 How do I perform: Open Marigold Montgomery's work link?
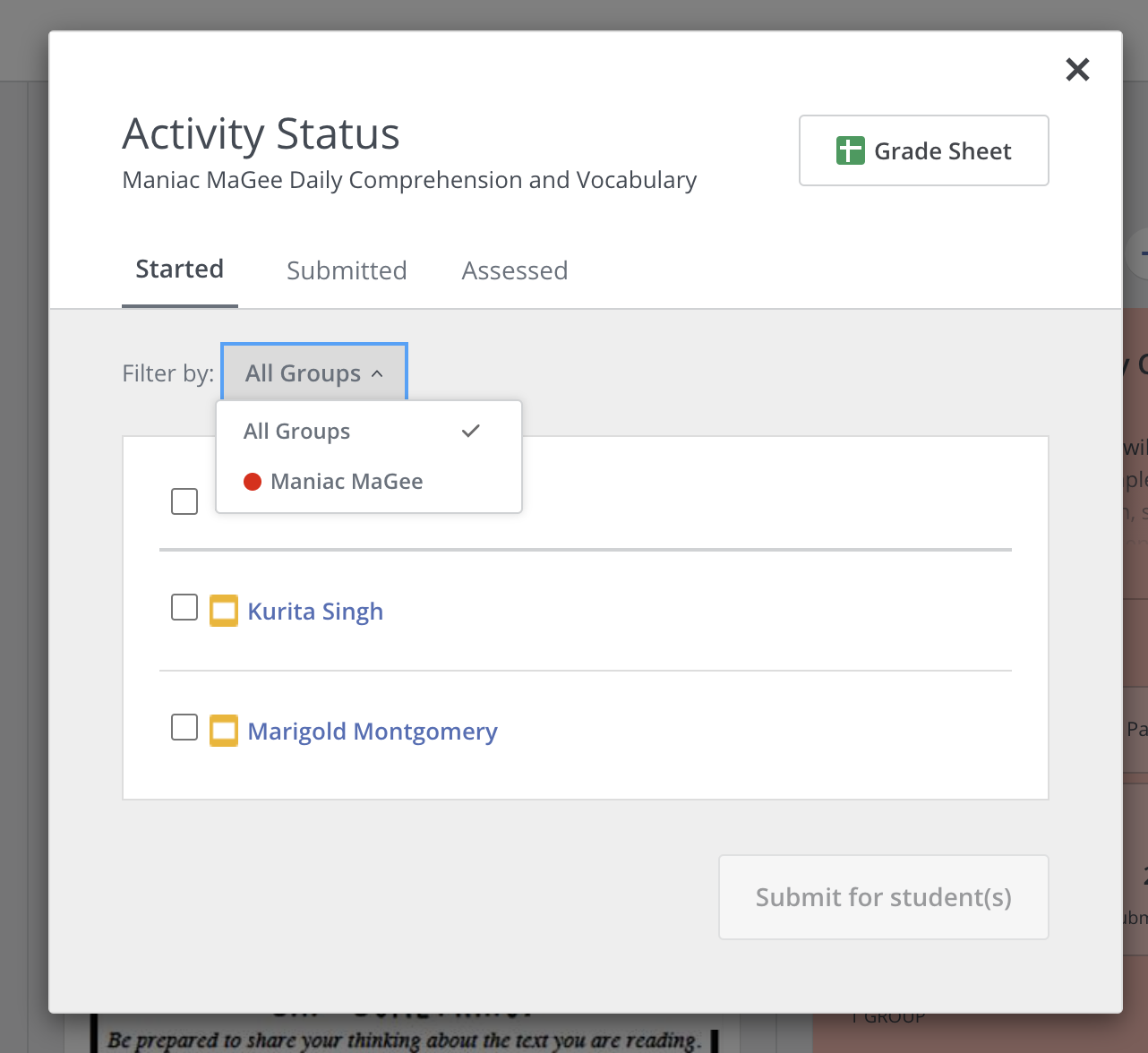tap(373, 732)
